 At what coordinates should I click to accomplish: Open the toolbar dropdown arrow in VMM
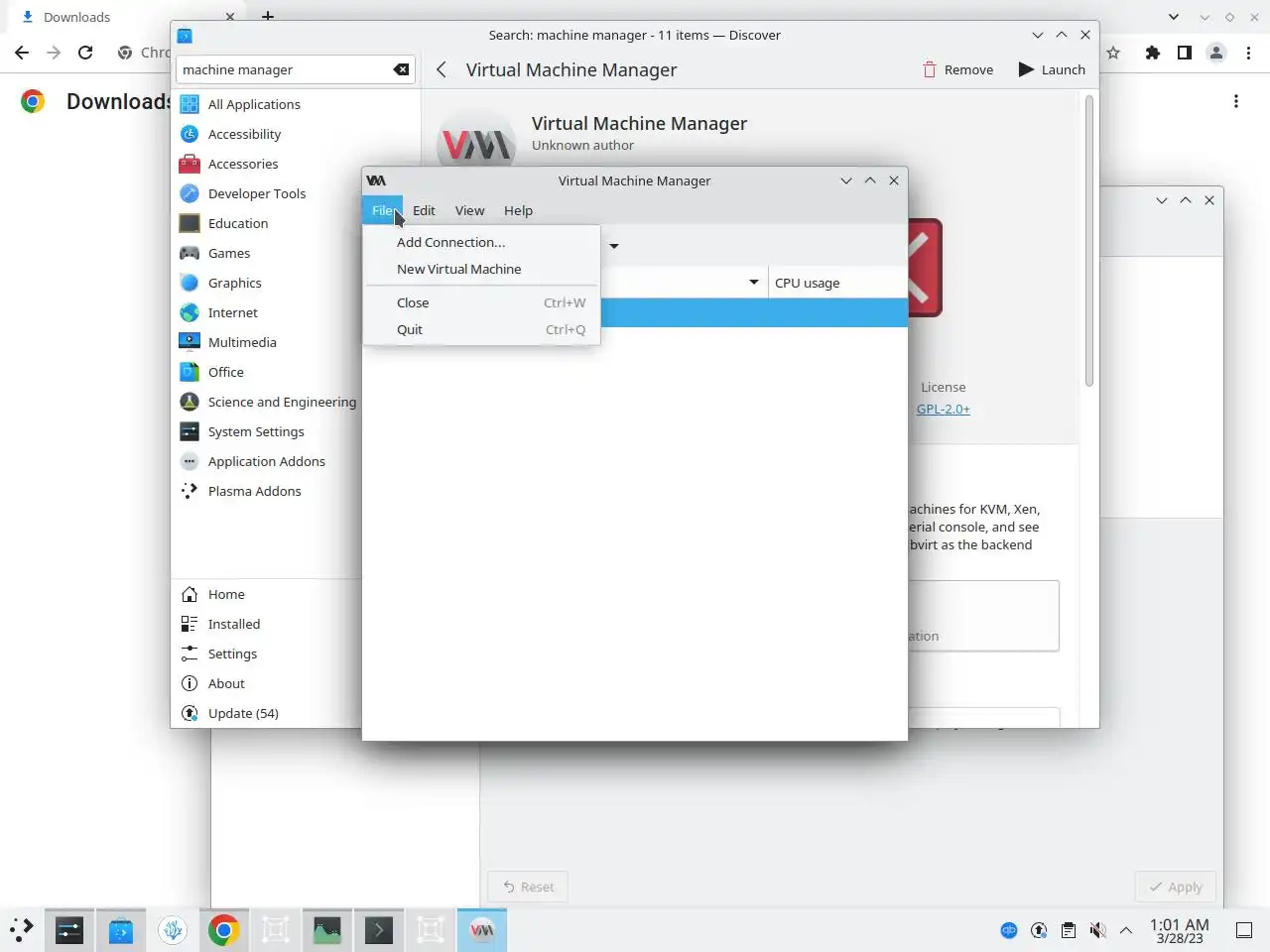pyautogui.click(x=614, y=246)
